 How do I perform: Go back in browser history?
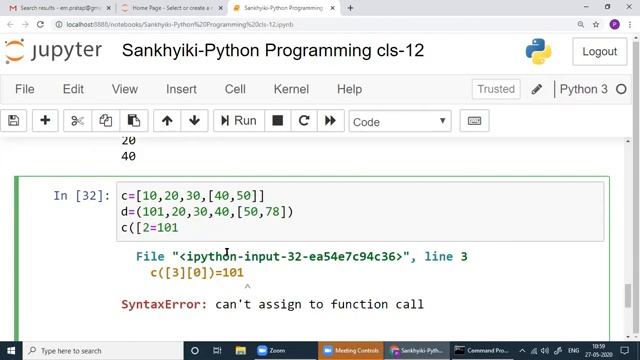(10, 24)
